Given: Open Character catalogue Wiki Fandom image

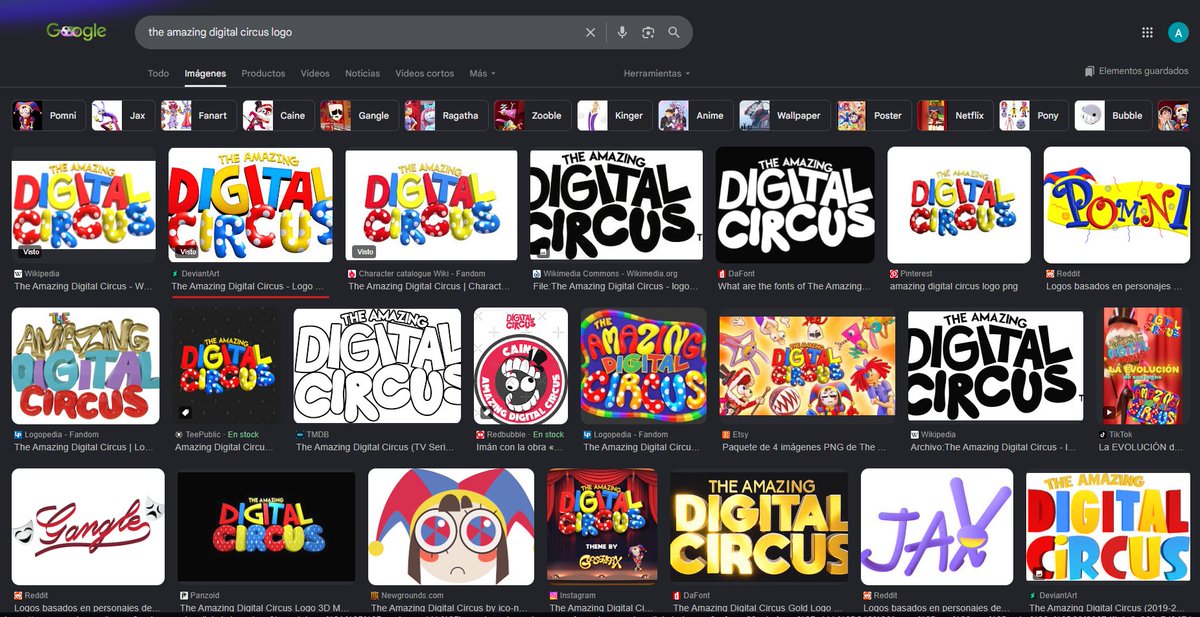Looking at the screenshot, I should click(431, 204).
